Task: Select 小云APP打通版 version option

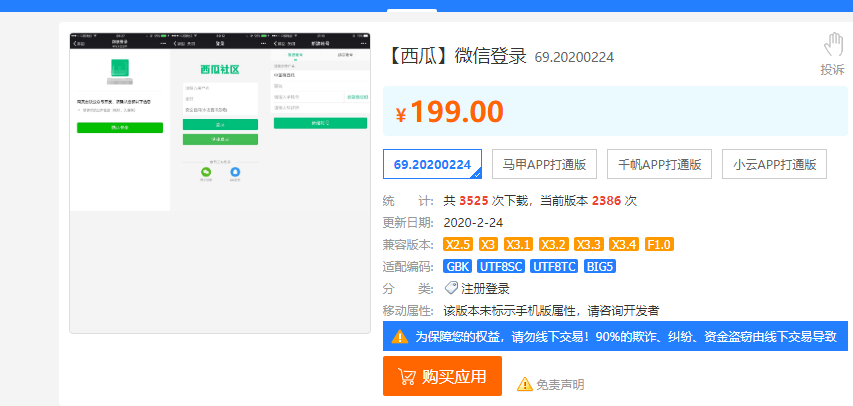Action: click(774, 164)
